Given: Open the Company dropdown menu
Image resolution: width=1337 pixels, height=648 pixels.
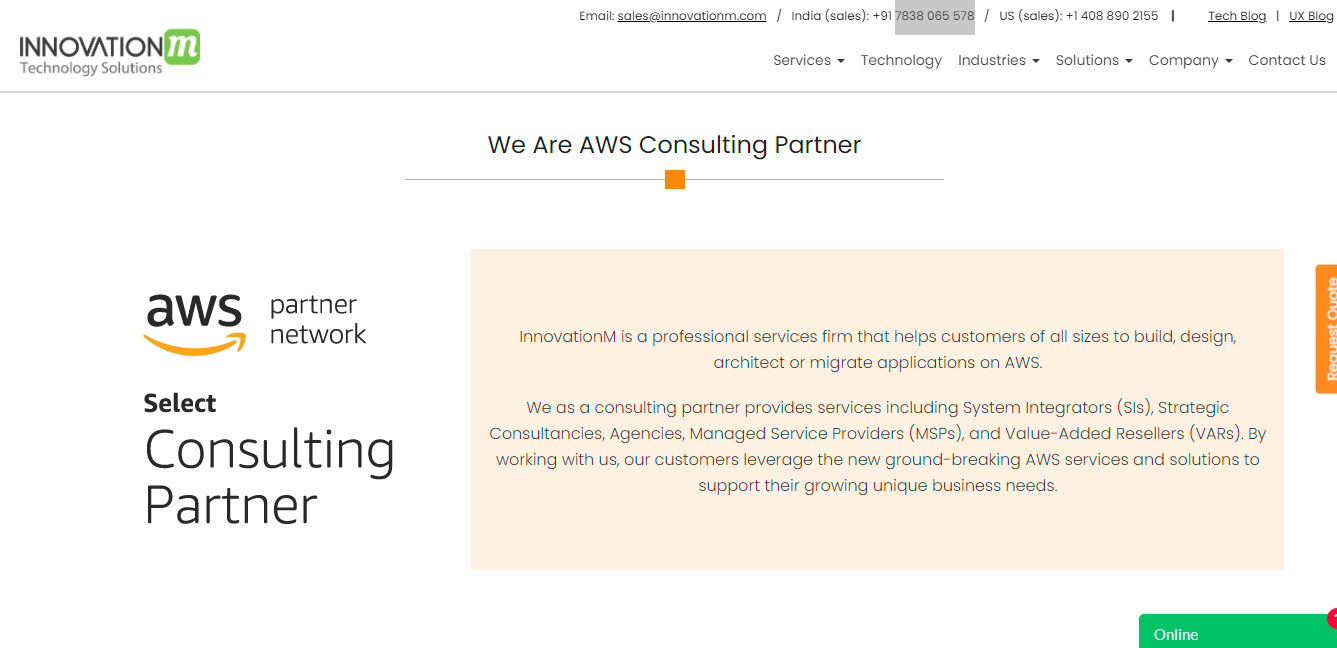Looking at the screenshot, I should (x=1190, y=60).
